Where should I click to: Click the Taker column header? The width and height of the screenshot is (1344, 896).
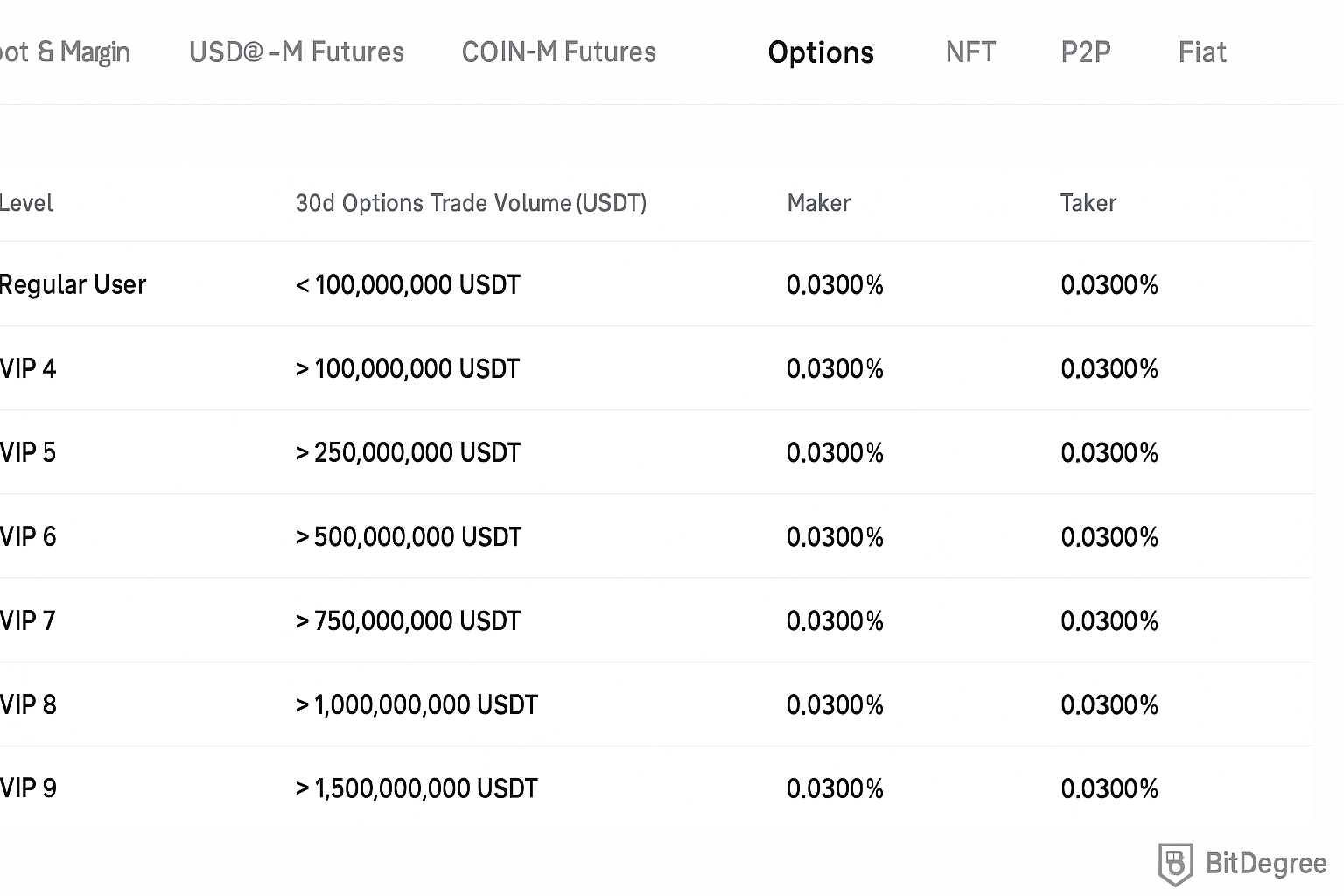click(x=1088, y=203)
